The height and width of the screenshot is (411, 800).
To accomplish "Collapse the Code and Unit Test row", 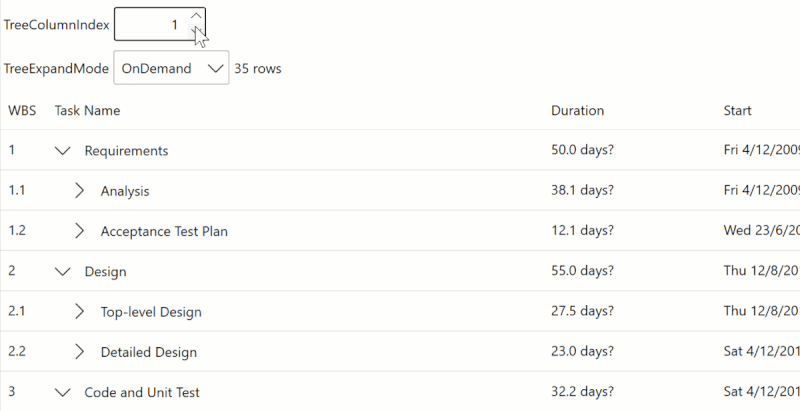I will [x=64, y=392].
